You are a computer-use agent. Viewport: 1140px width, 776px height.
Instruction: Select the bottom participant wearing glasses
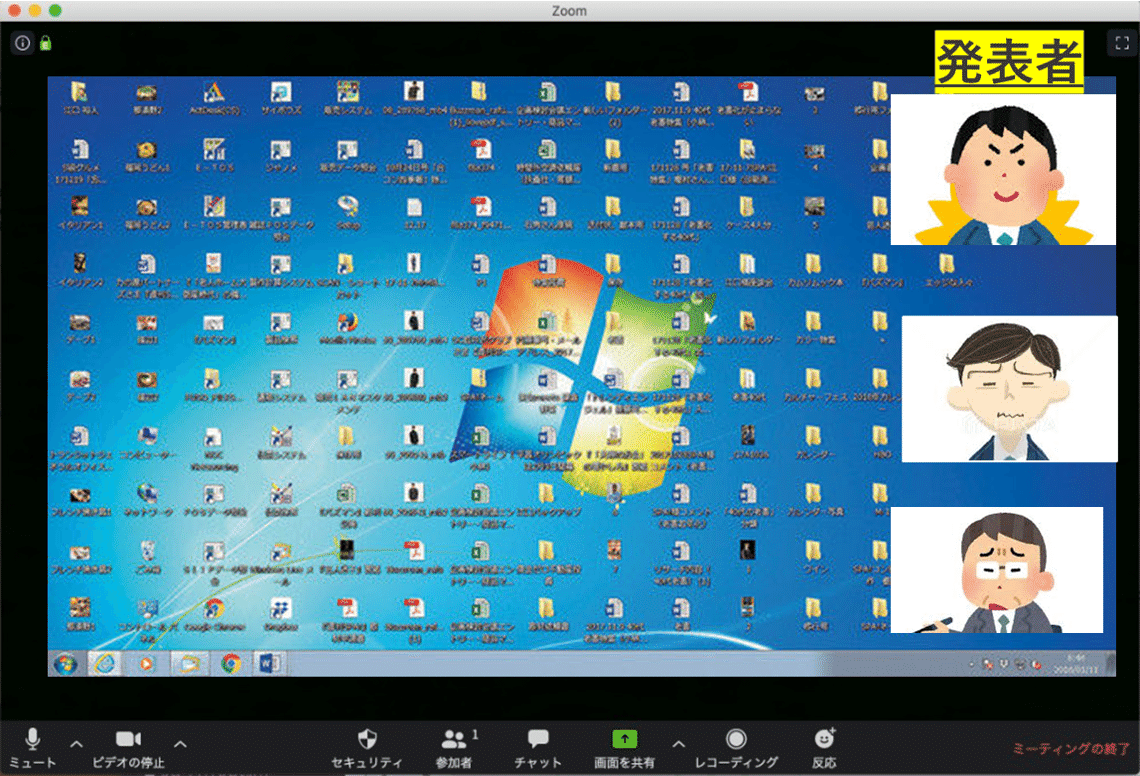[x=997, y=570]
